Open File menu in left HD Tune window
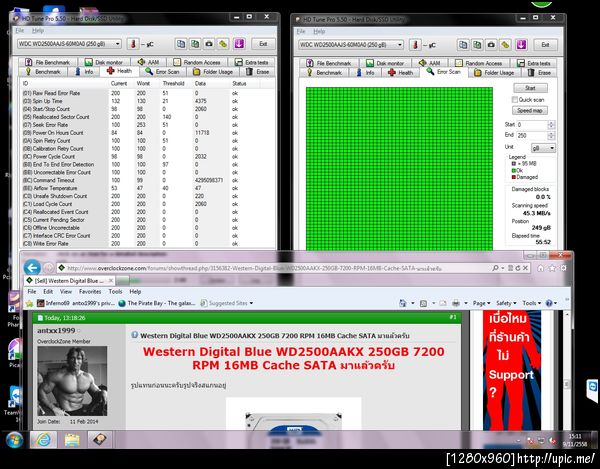The width and height of the screenshot is (600, 469). point(20,30)
